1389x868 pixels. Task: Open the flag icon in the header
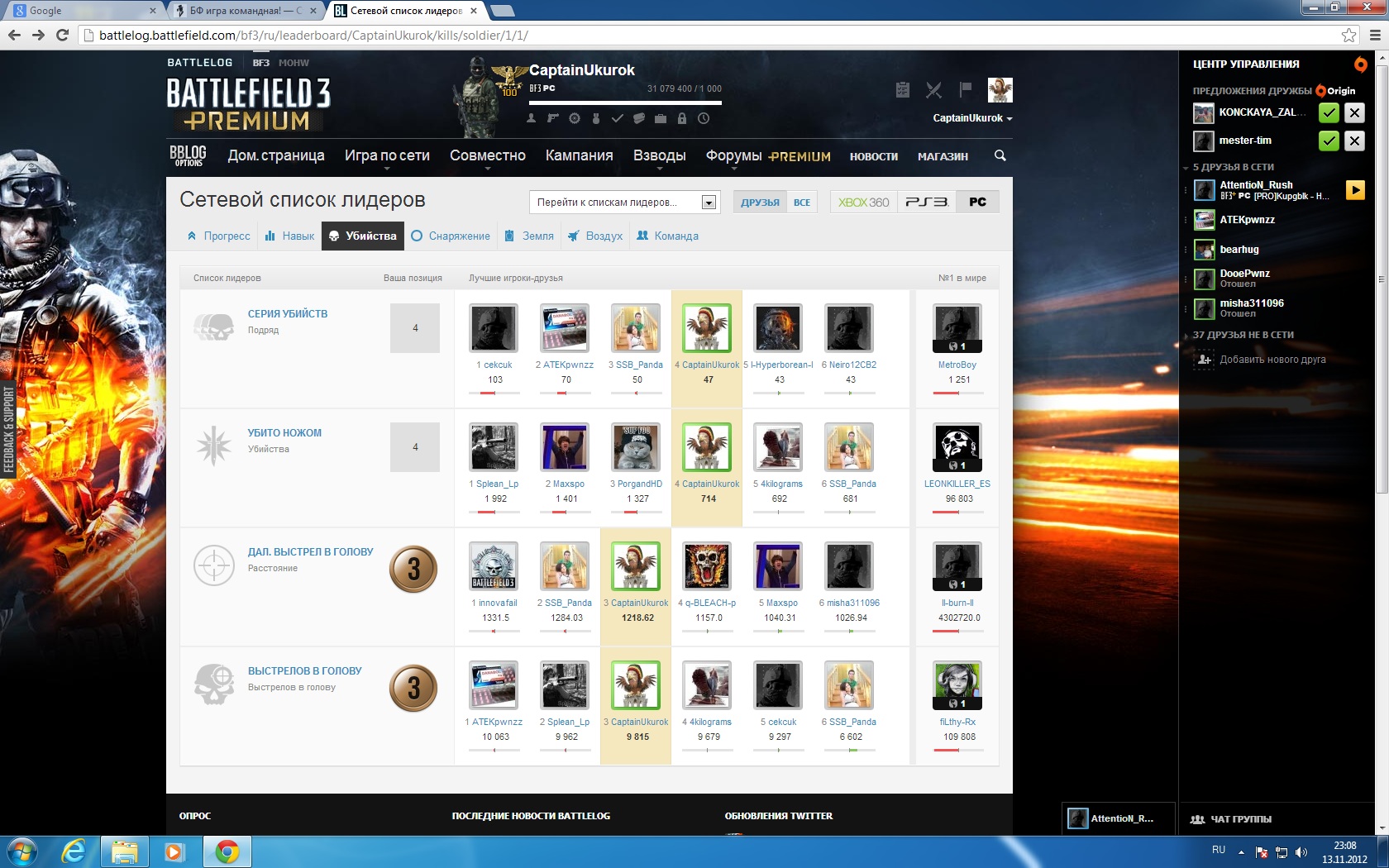pos(965,89)
